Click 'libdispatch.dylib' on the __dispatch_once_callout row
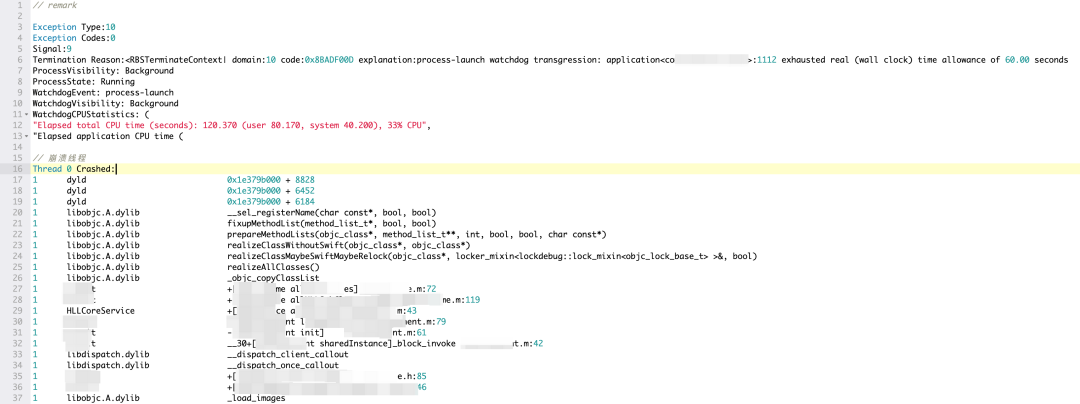This screenshot has width=1080, height=404. pos(107,367)
